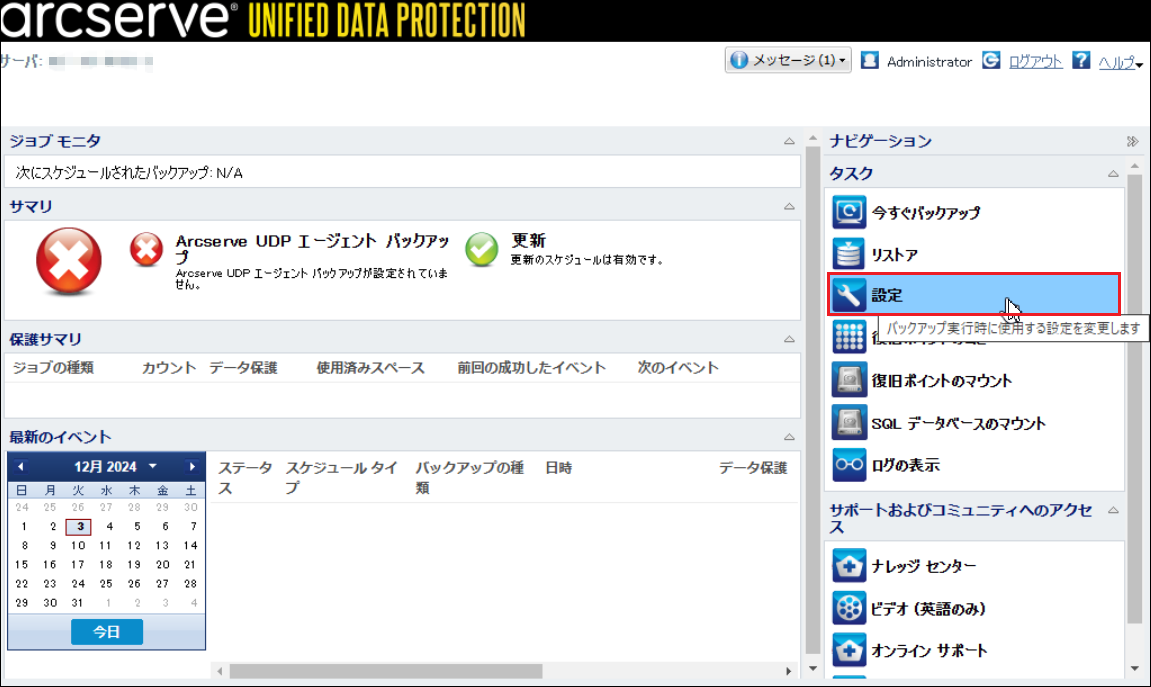Click the View Logs glasses icon

tap(849, 465)
